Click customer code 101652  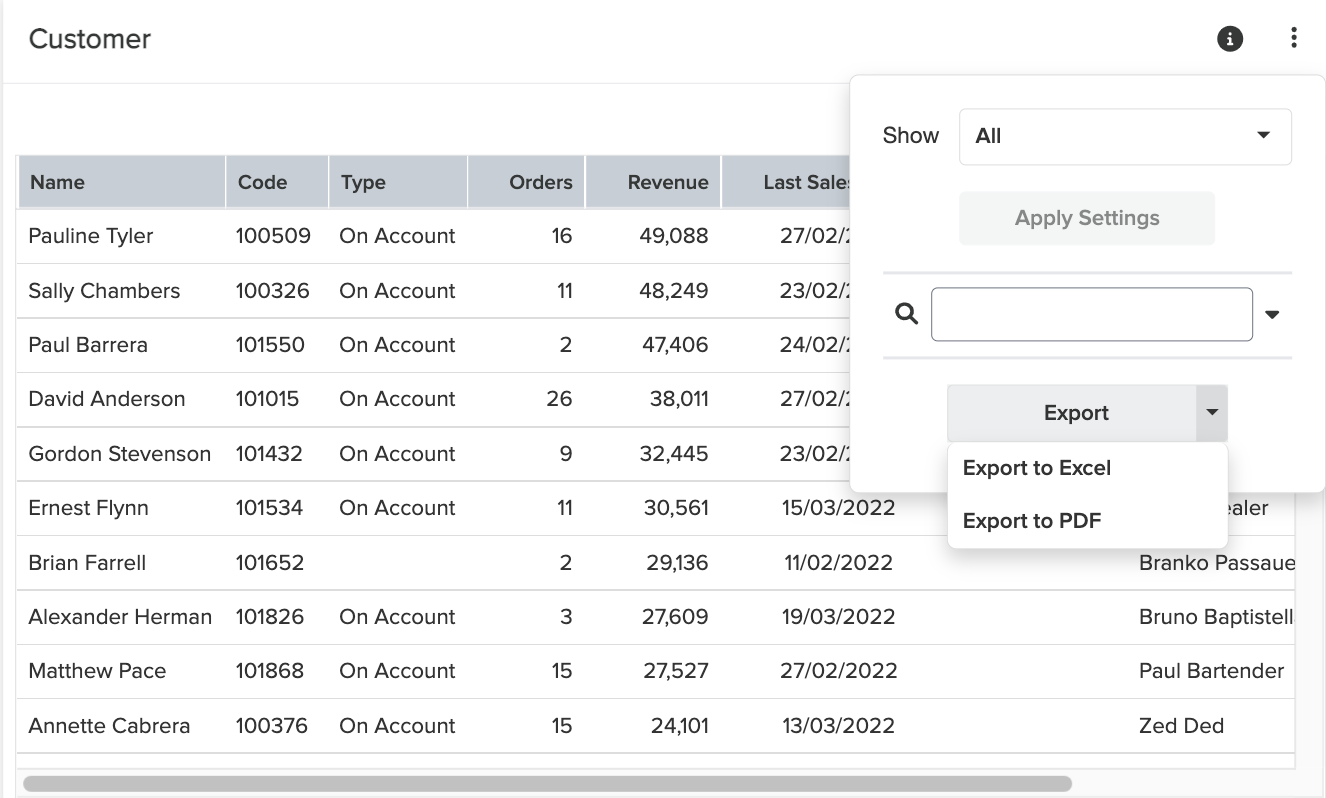[270, 563]
